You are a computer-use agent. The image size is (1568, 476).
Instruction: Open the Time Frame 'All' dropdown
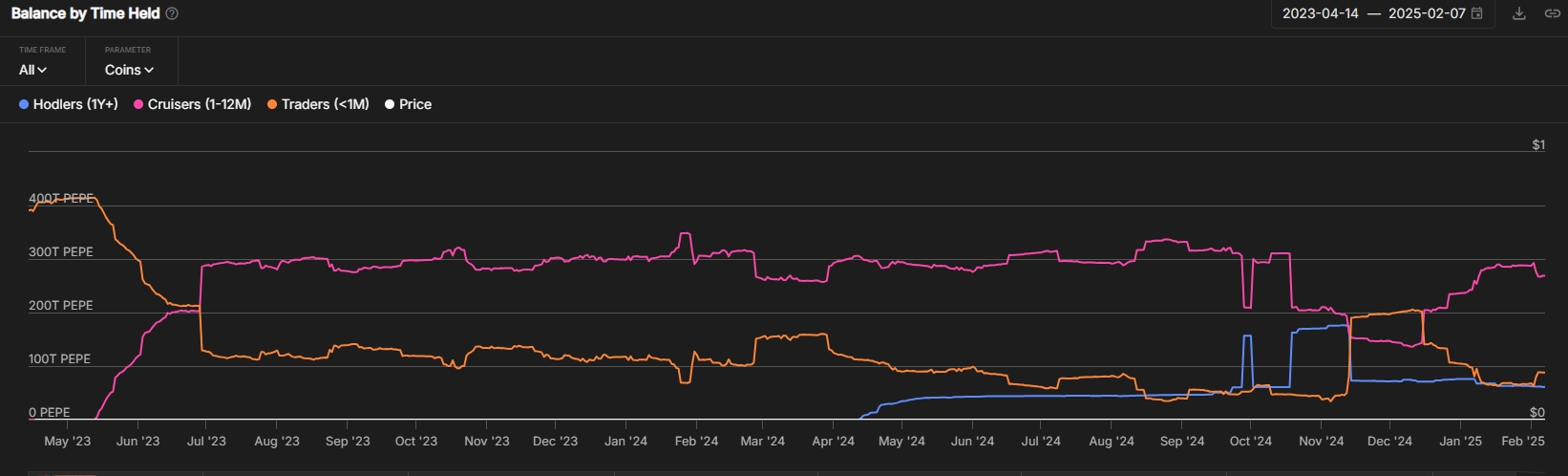tap(32, 70)
